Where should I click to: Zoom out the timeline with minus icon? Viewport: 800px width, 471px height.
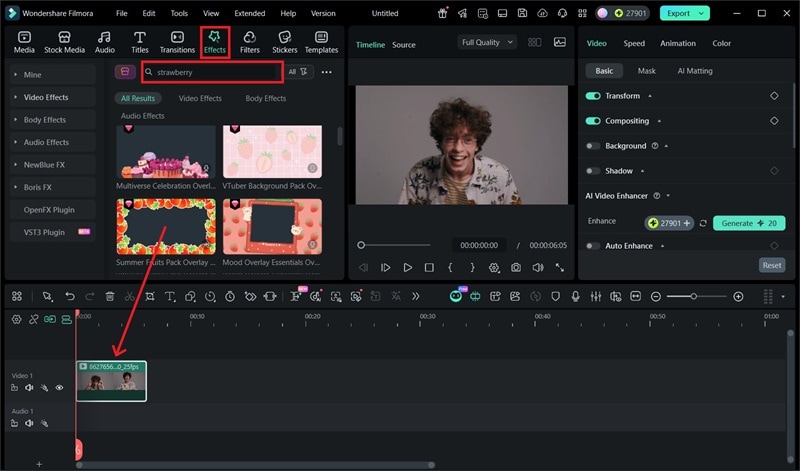click(x=656, y=296)
